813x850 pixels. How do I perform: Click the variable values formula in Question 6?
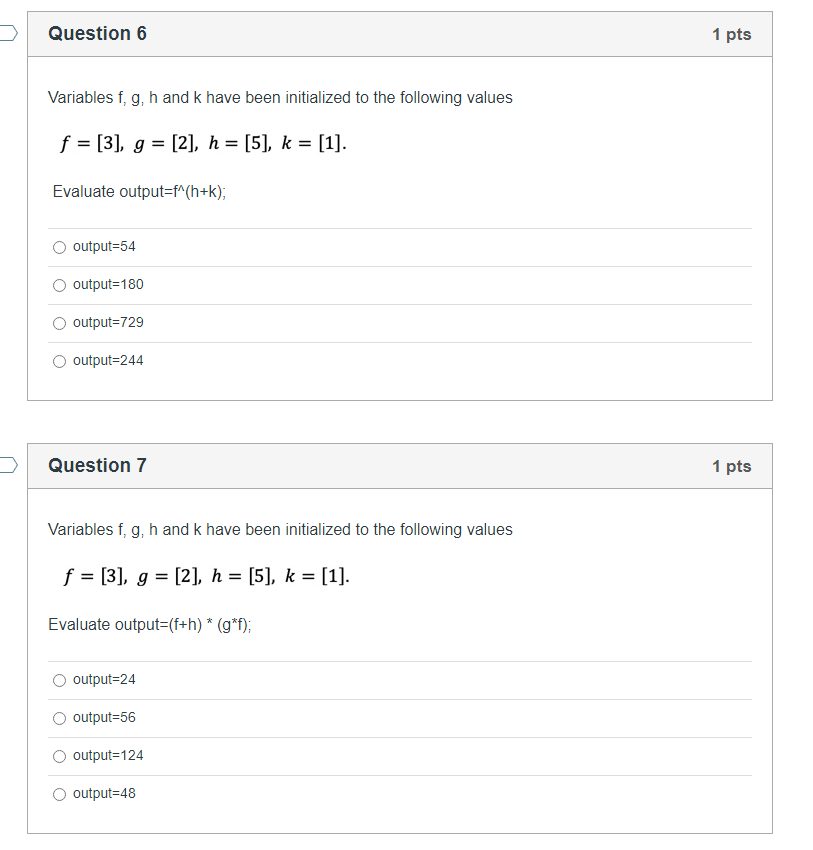pyautogui.click(x=203, y=143)
